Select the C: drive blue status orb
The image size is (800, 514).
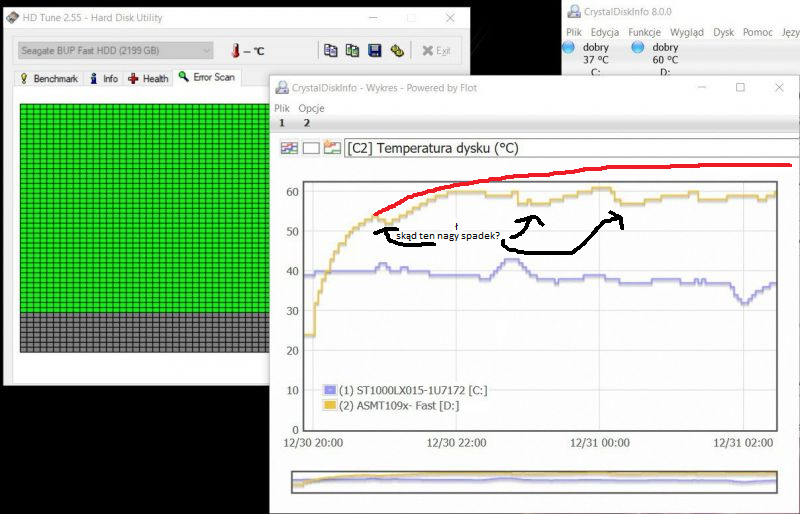point(568,47)
